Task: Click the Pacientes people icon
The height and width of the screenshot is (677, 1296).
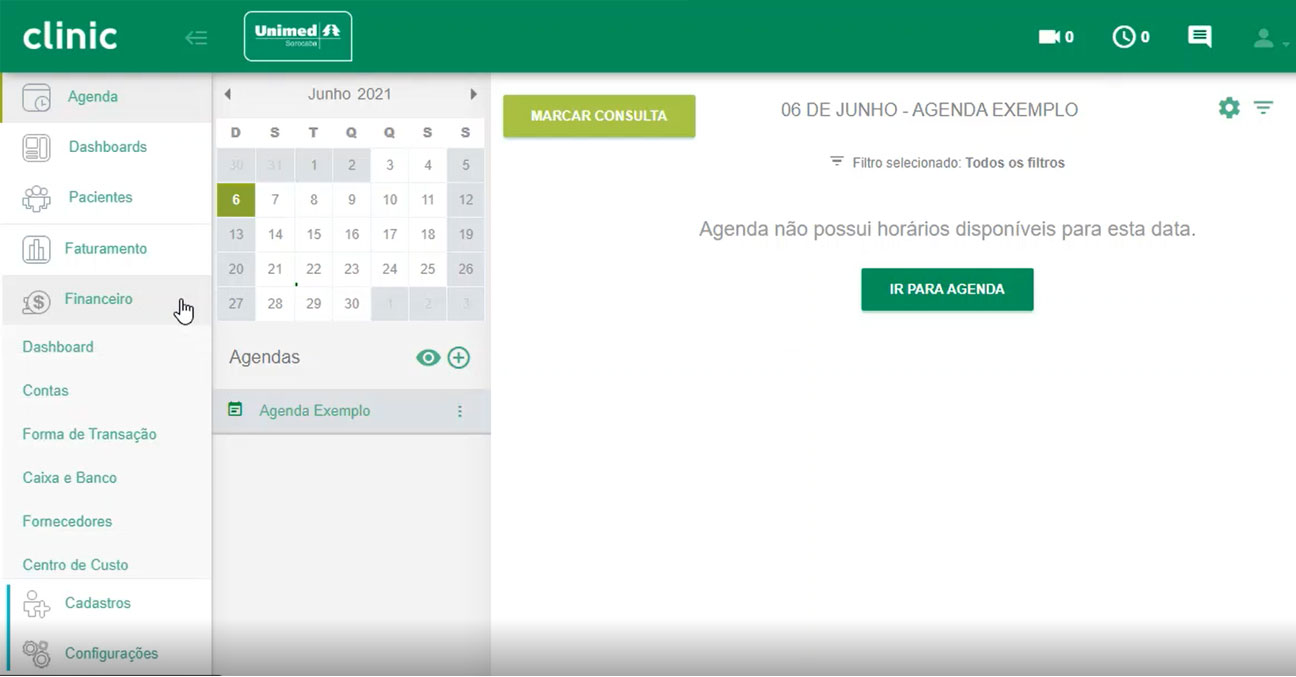Action: click(36, 198)
